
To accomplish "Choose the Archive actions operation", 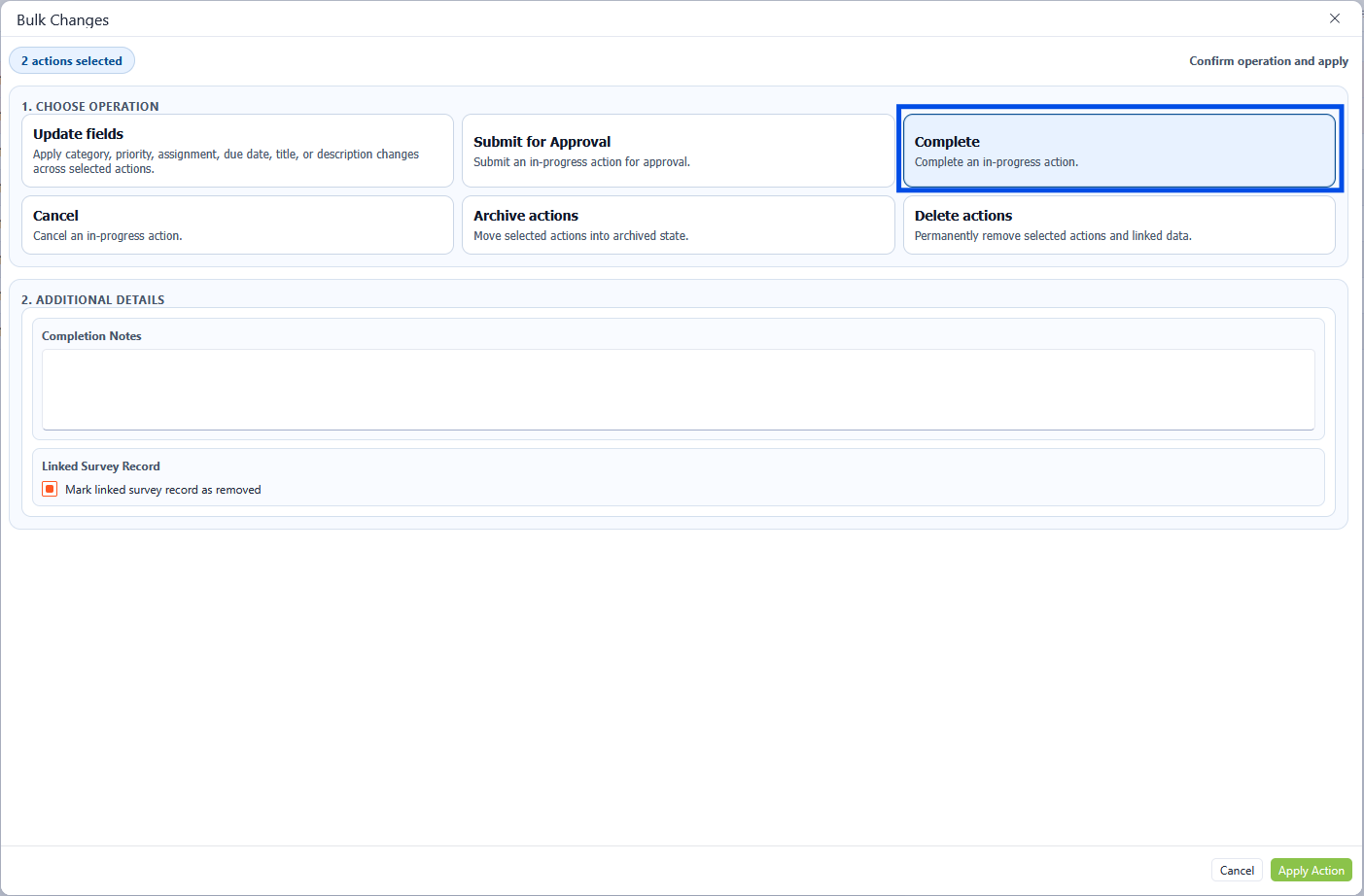I will (x=678, y=224).
